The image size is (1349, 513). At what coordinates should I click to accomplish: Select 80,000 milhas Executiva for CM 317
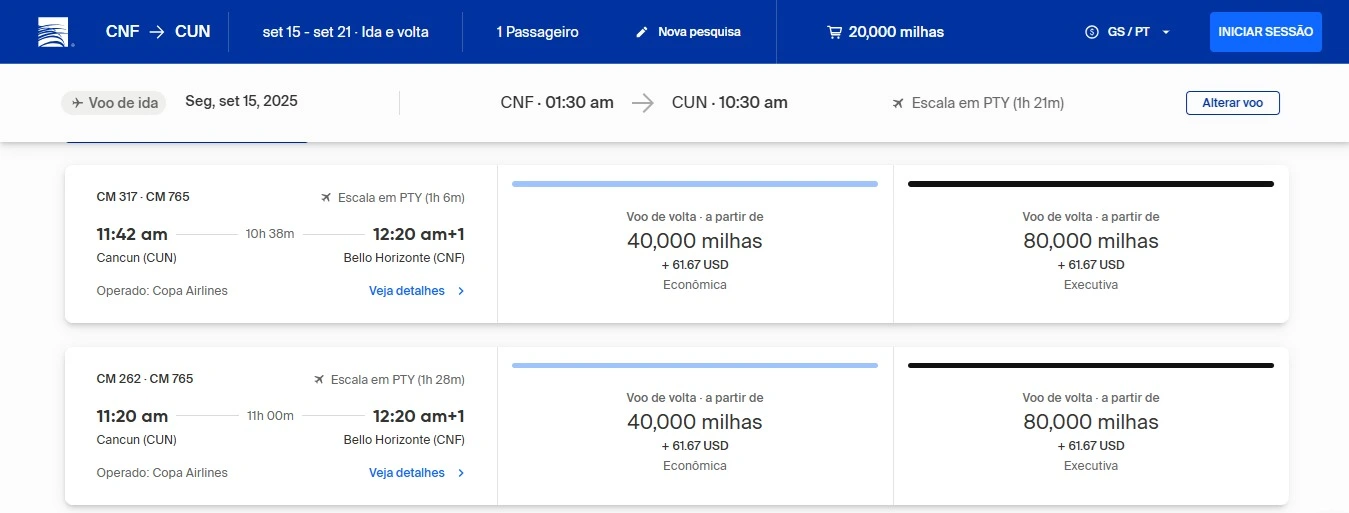coord(1091,244)
